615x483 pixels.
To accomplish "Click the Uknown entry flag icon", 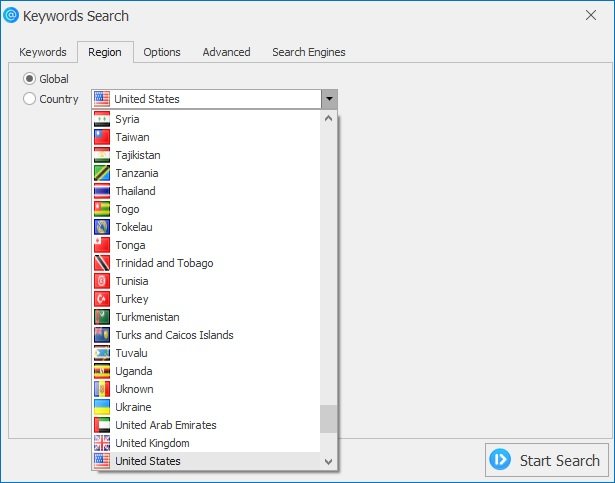I will 102,389.
